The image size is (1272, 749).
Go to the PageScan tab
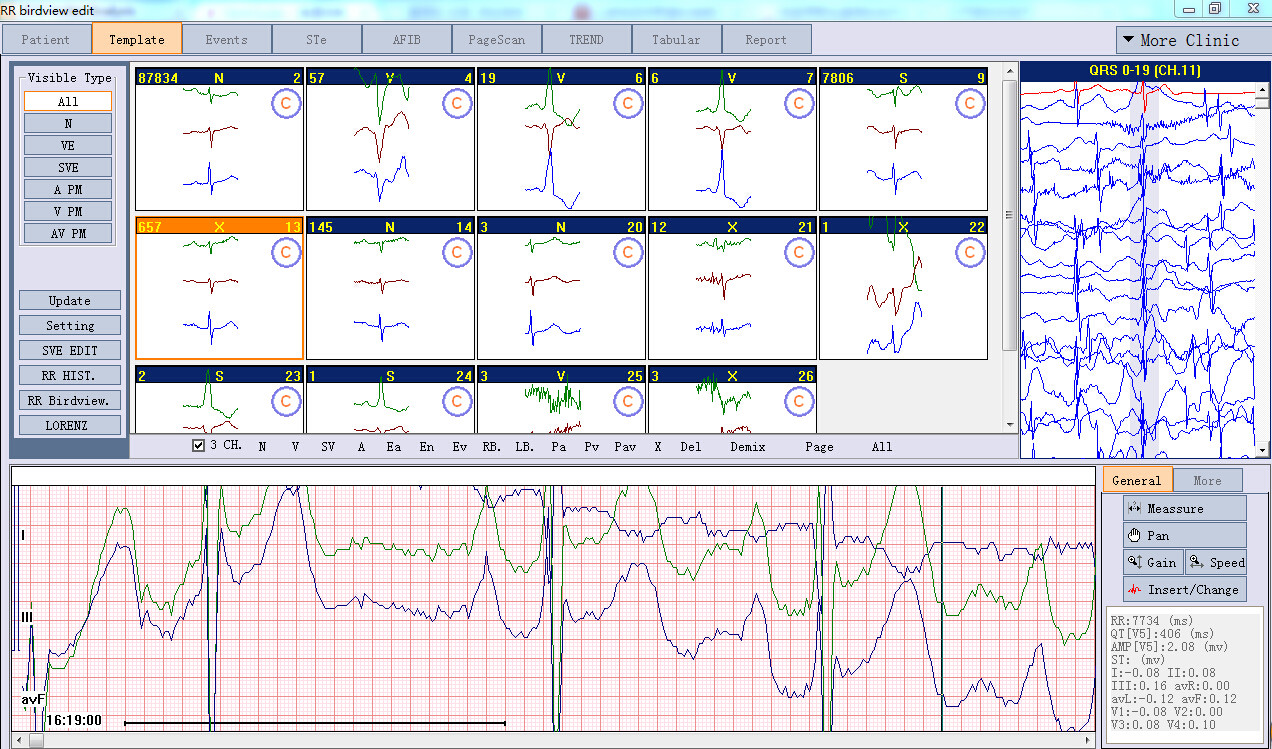(x=497, y=40)
